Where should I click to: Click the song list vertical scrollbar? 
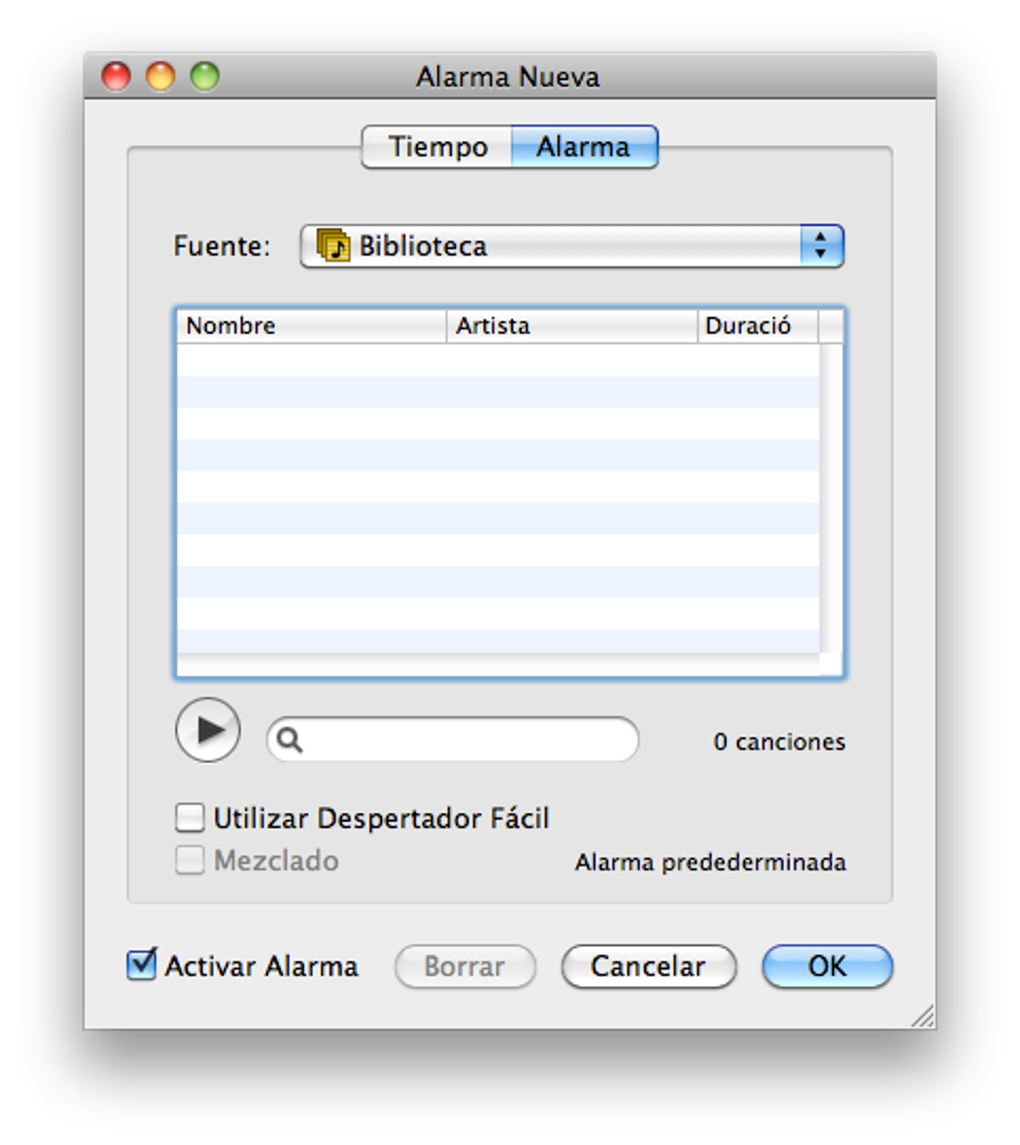point(831,498)
